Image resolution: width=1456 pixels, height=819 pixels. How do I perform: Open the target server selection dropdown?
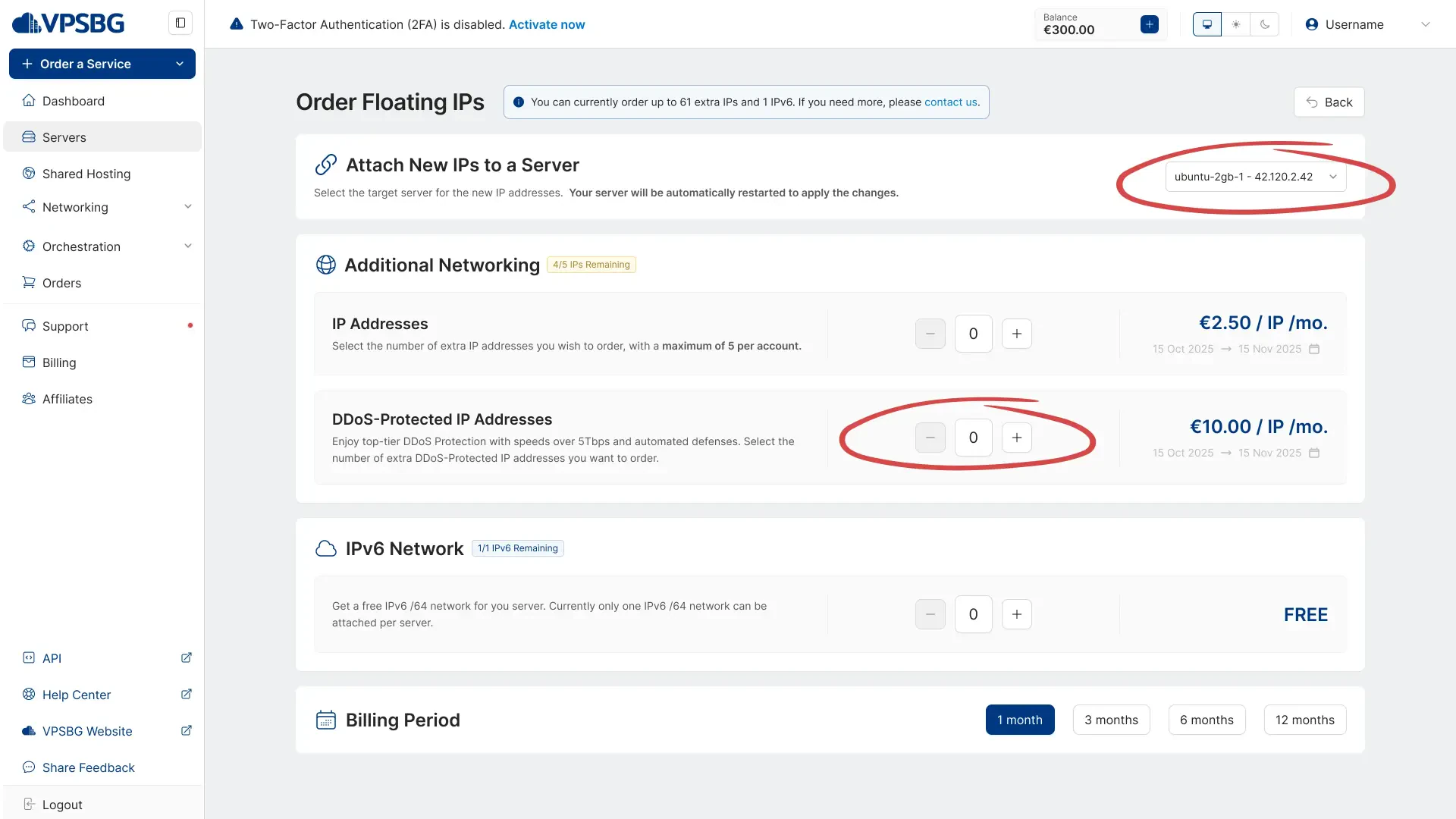tap(1255, 177)
